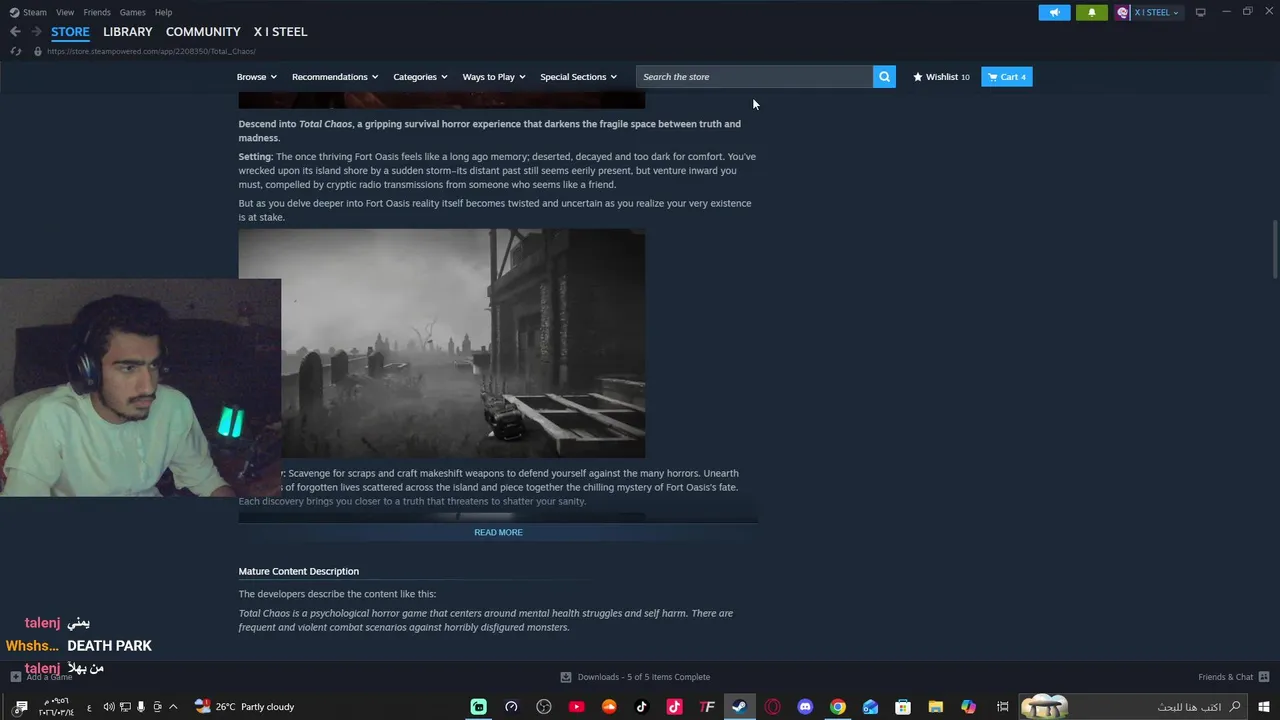Show hidden system tray icons
1280x720 pixels.
173,707
